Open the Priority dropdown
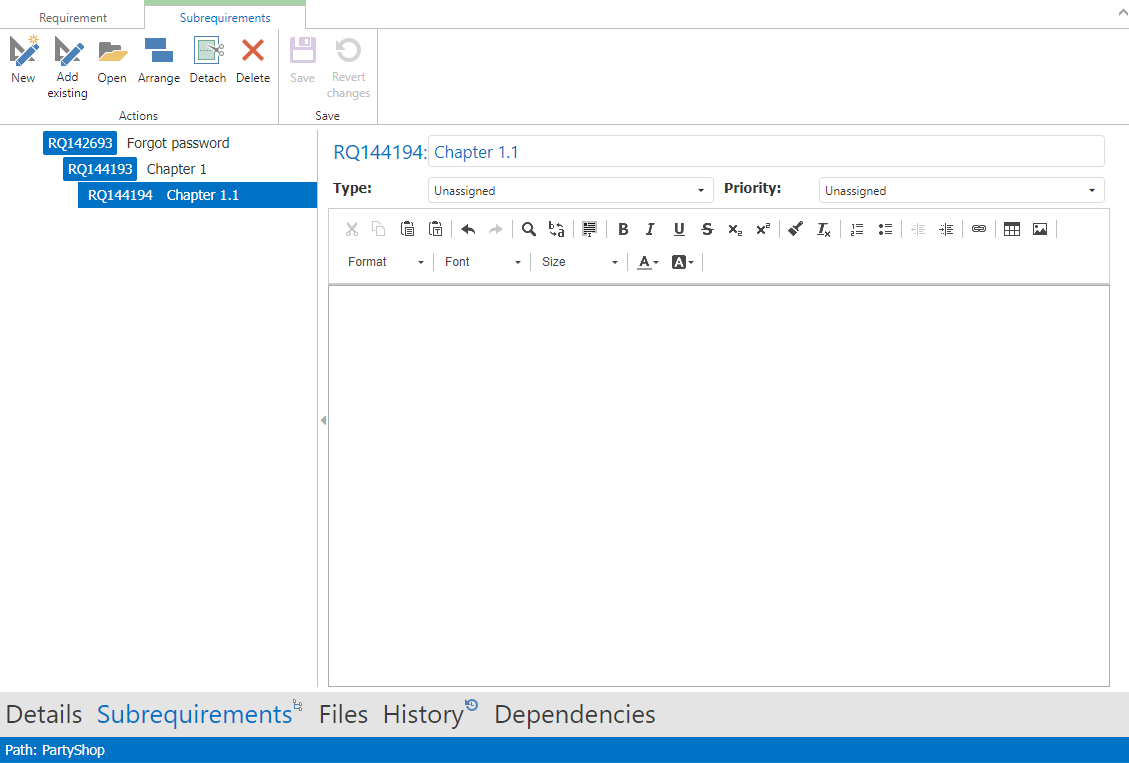1129x763 pixels. [x=961, y=190]
